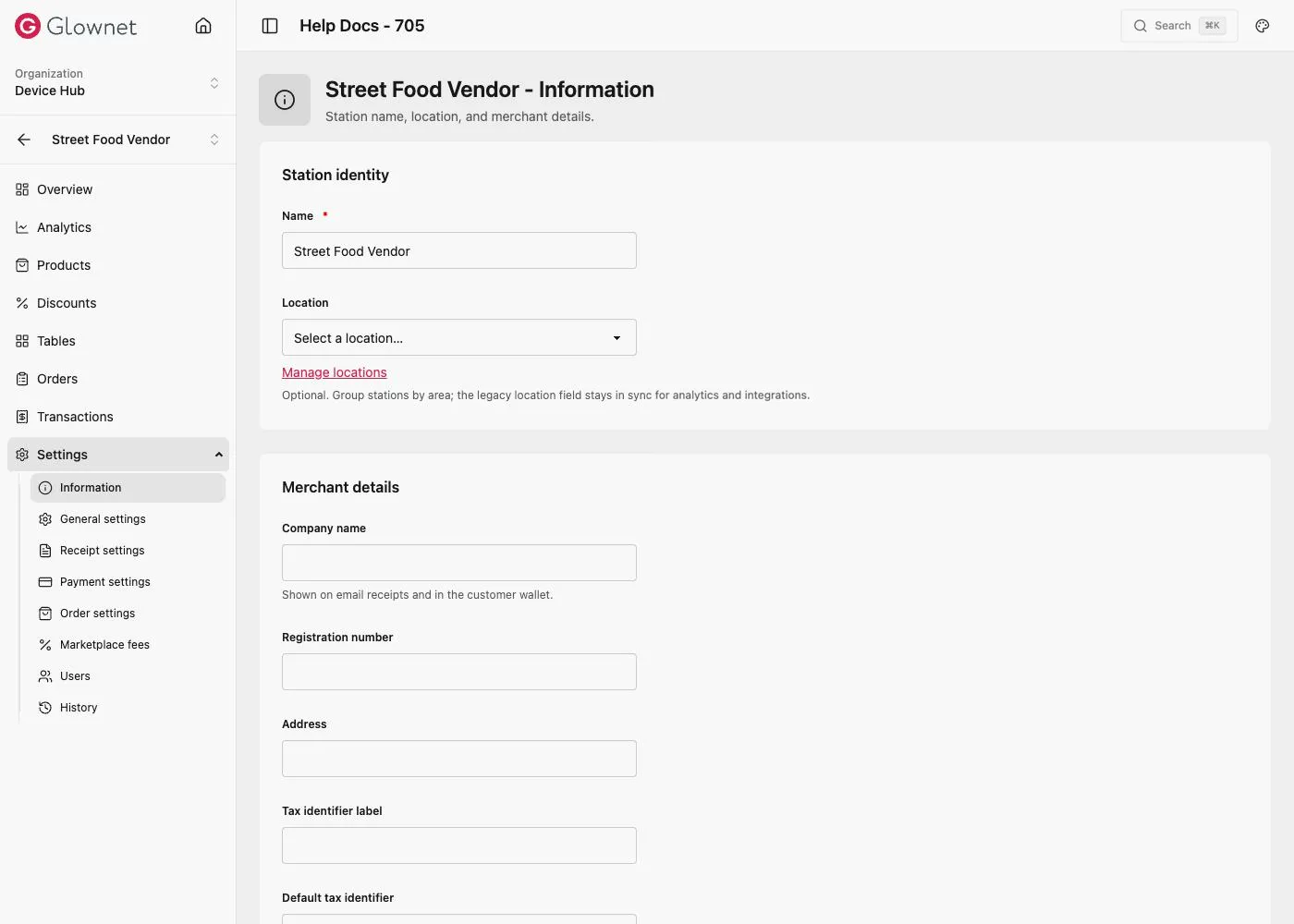Open the Organization Device Hub switcher
The image size is (1294, 924).
118,82
